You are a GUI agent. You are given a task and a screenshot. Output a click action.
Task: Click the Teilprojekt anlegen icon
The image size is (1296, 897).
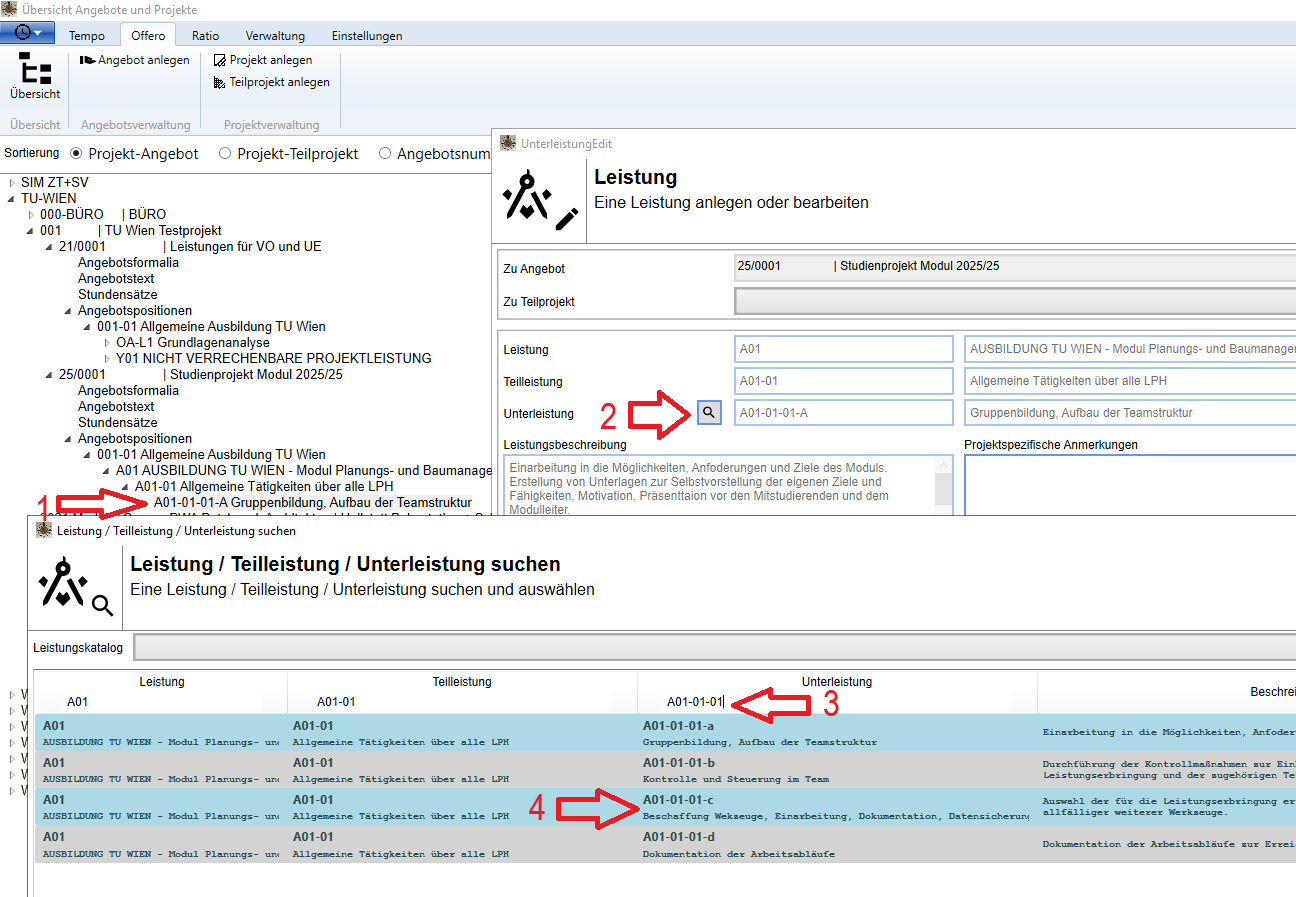pyautogui.click(x=219, y=82)
